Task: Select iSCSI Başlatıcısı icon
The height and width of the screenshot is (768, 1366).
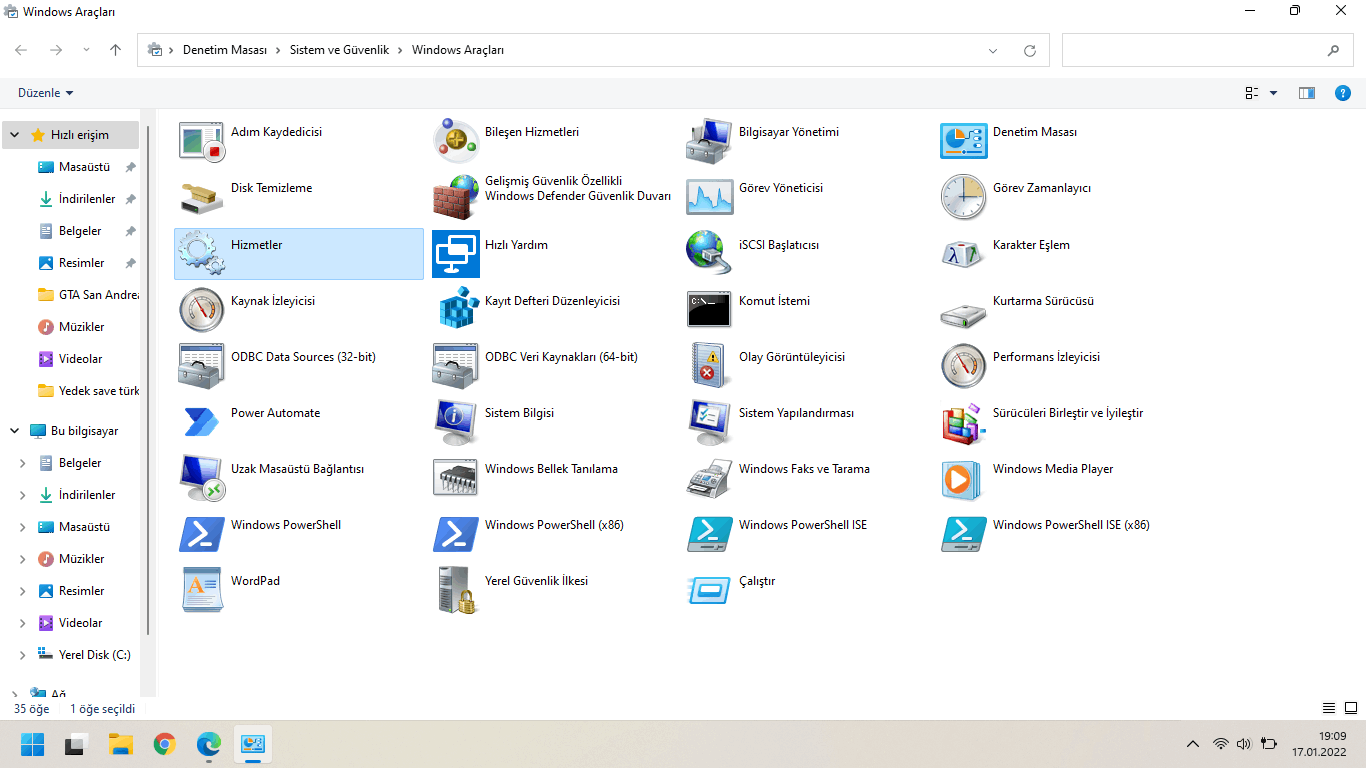Action: coord(710,253)
